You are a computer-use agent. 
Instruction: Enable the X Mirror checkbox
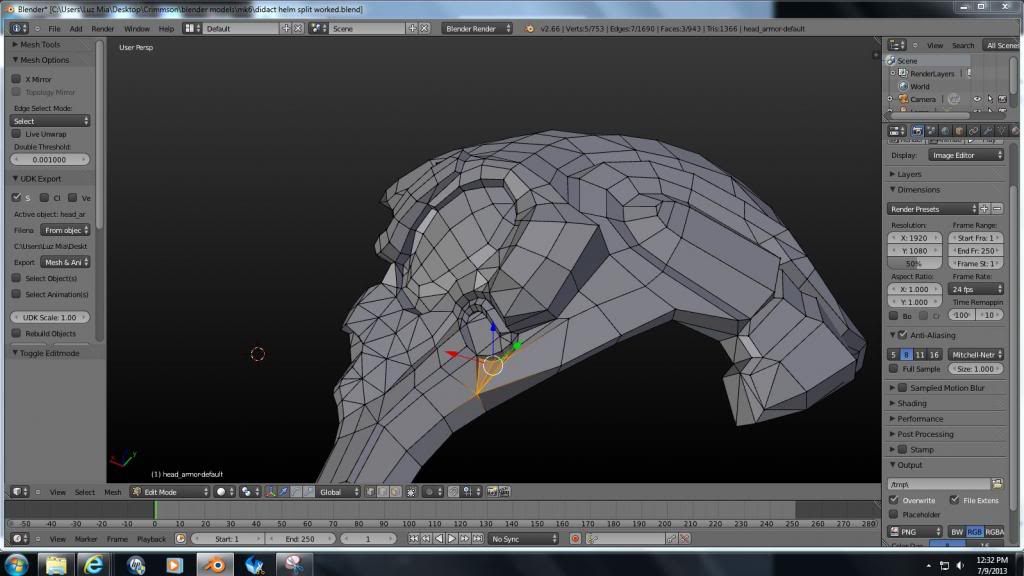pyautogui.click(x=16, y=79)
